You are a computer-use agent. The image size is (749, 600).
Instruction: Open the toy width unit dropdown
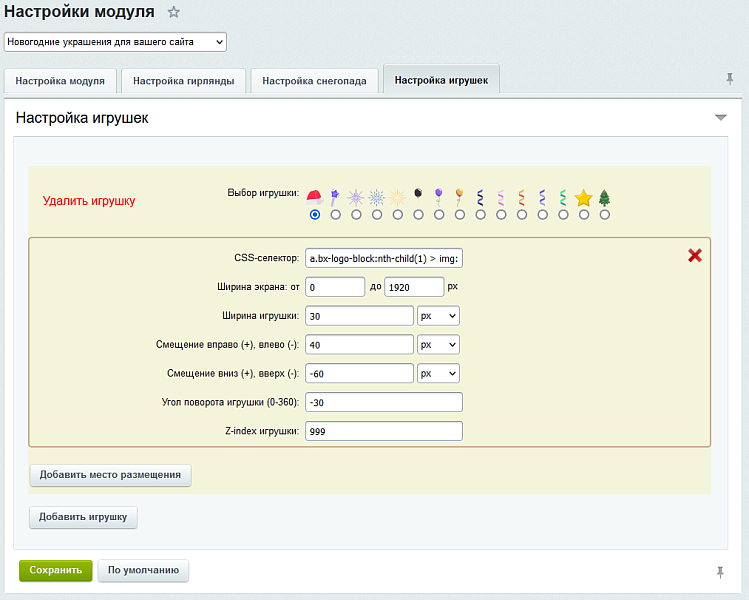438,316
